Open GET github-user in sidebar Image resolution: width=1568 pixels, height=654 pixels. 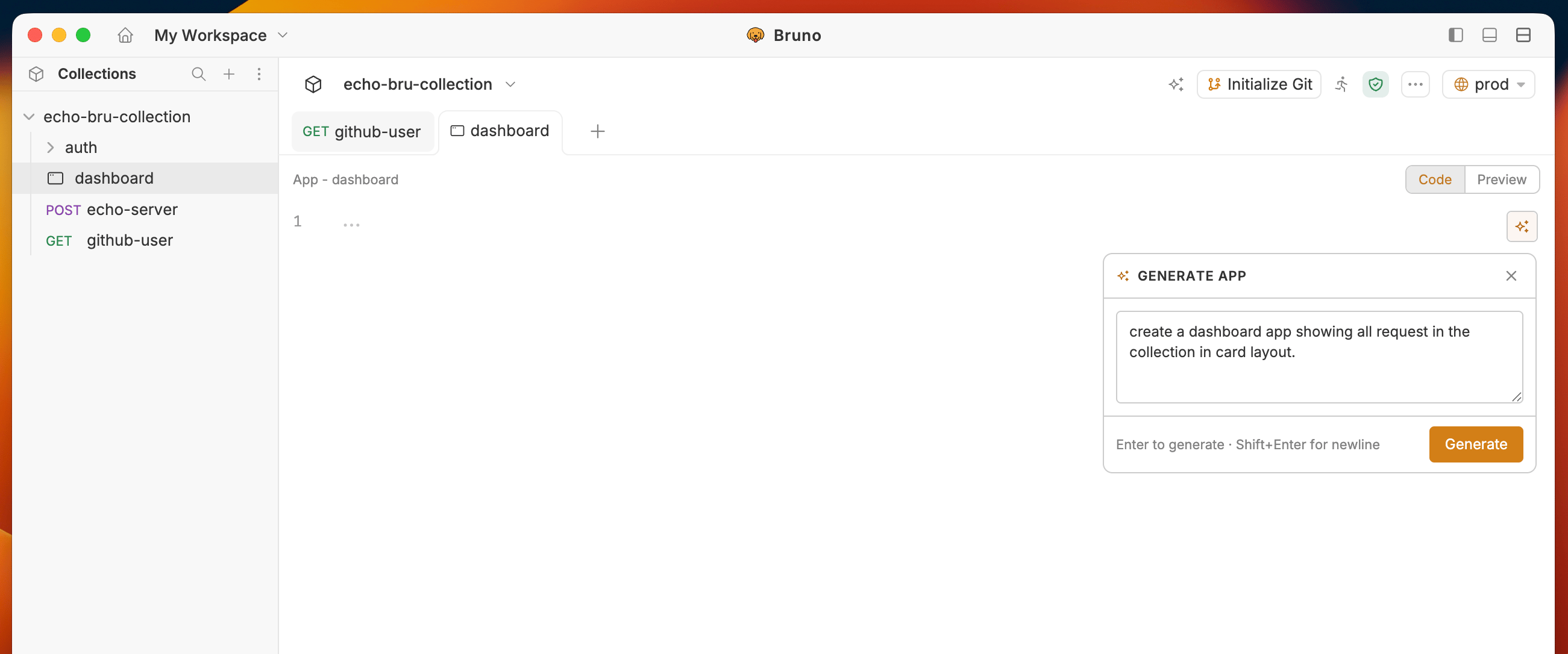[x=145, y=241]
